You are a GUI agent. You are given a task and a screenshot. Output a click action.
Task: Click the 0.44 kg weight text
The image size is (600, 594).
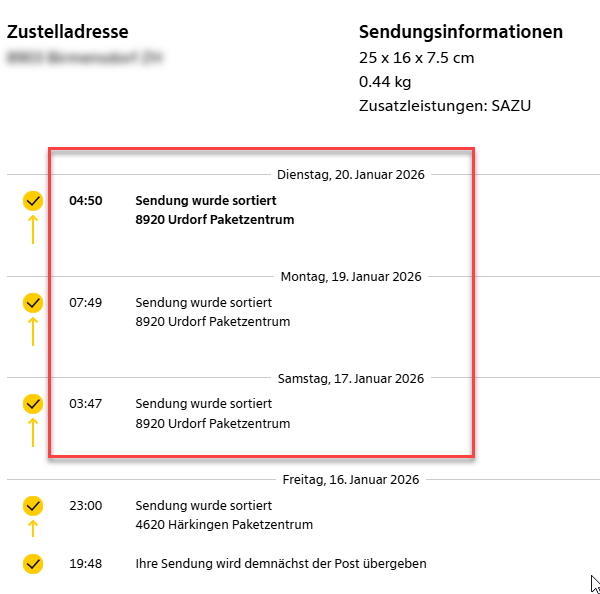click(385, 82)
